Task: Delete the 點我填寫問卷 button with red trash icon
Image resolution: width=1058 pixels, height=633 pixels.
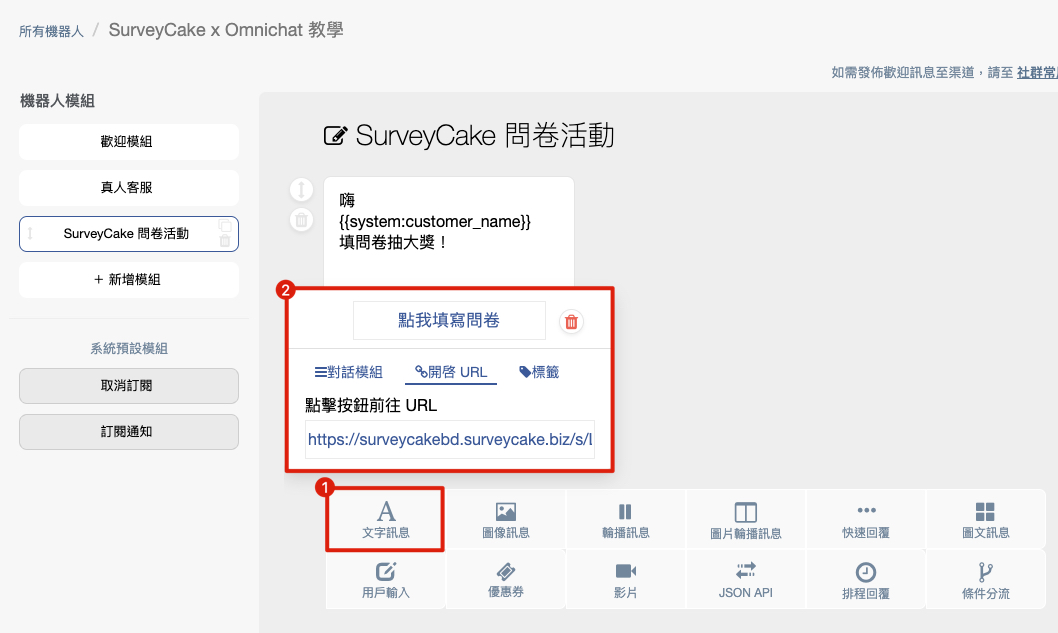Action: (571, 321)
